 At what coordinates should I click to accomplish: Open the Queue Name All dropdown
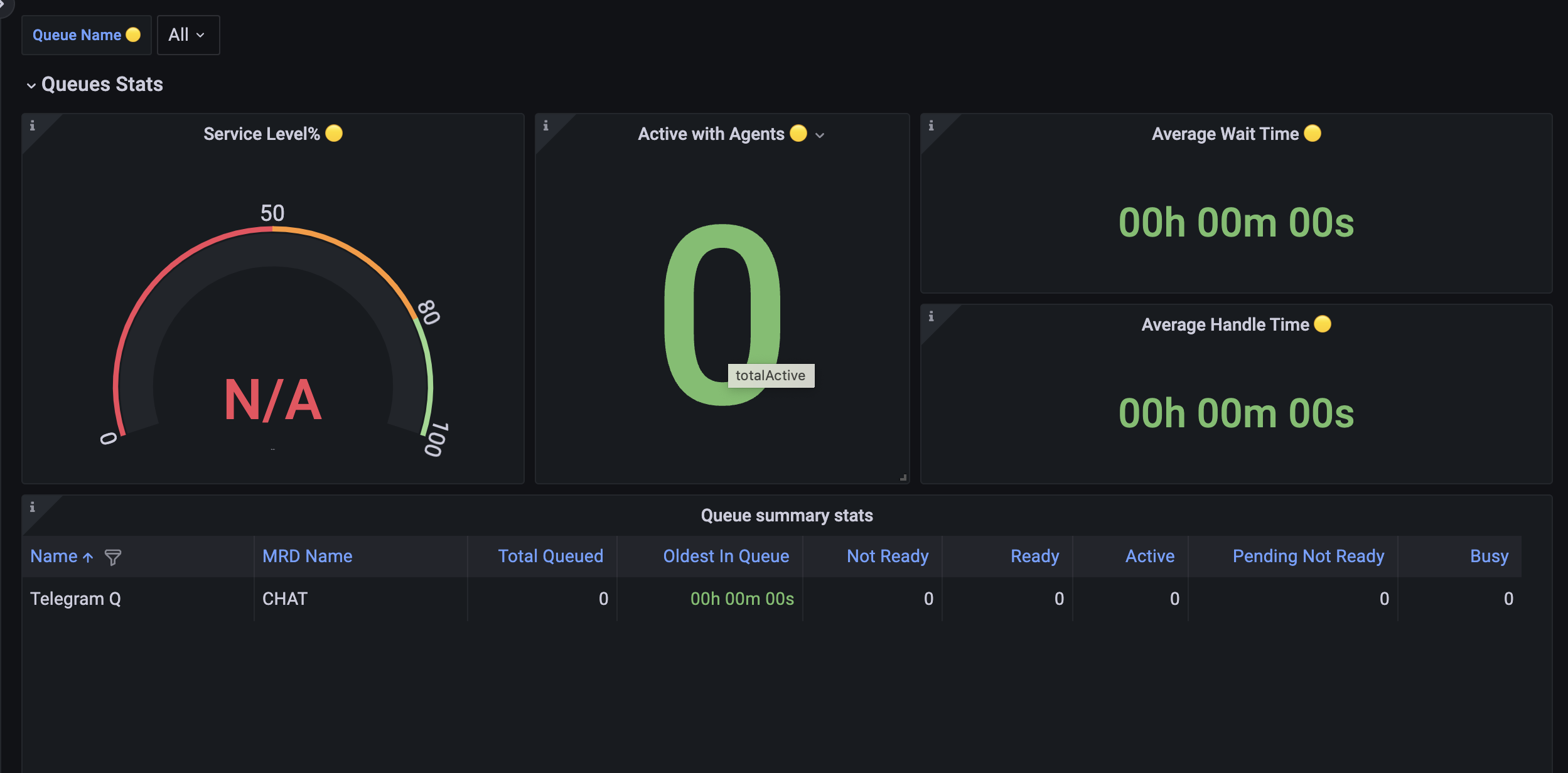[x=188, y=35]
